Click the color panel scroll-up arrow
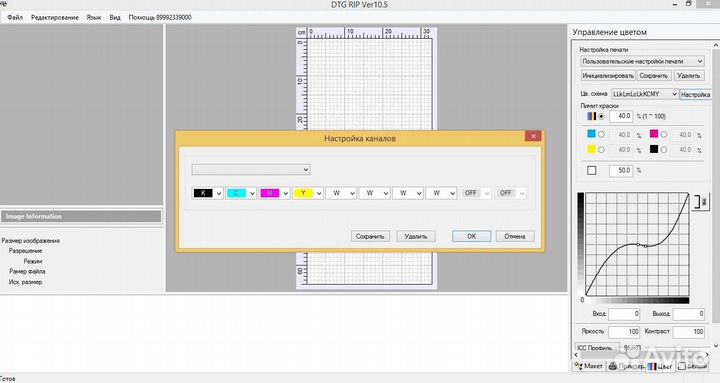Screen dimensions: 720x383 [x=716, y=45]
